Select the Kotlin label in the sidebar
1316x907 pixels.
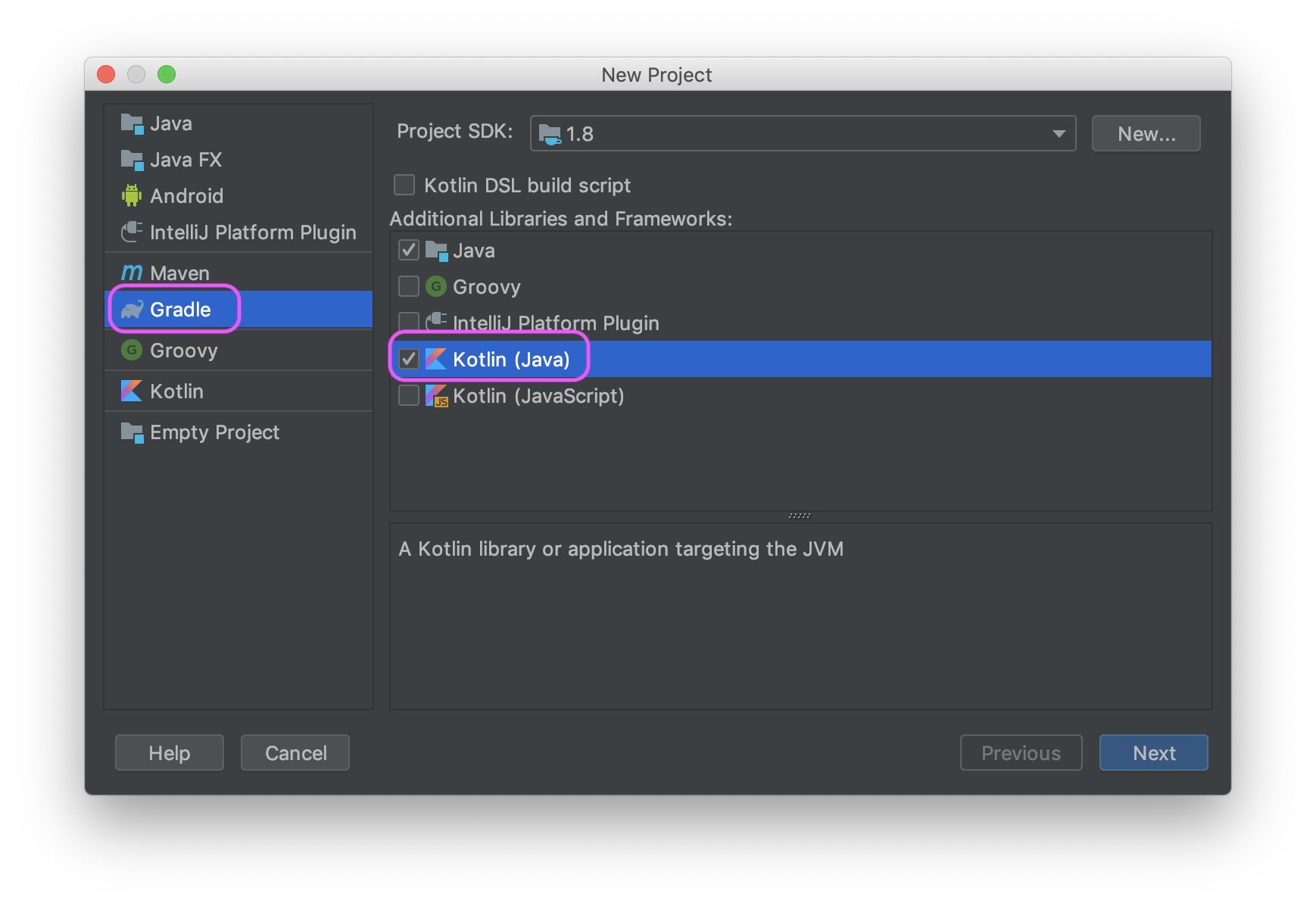pos(176,391)
